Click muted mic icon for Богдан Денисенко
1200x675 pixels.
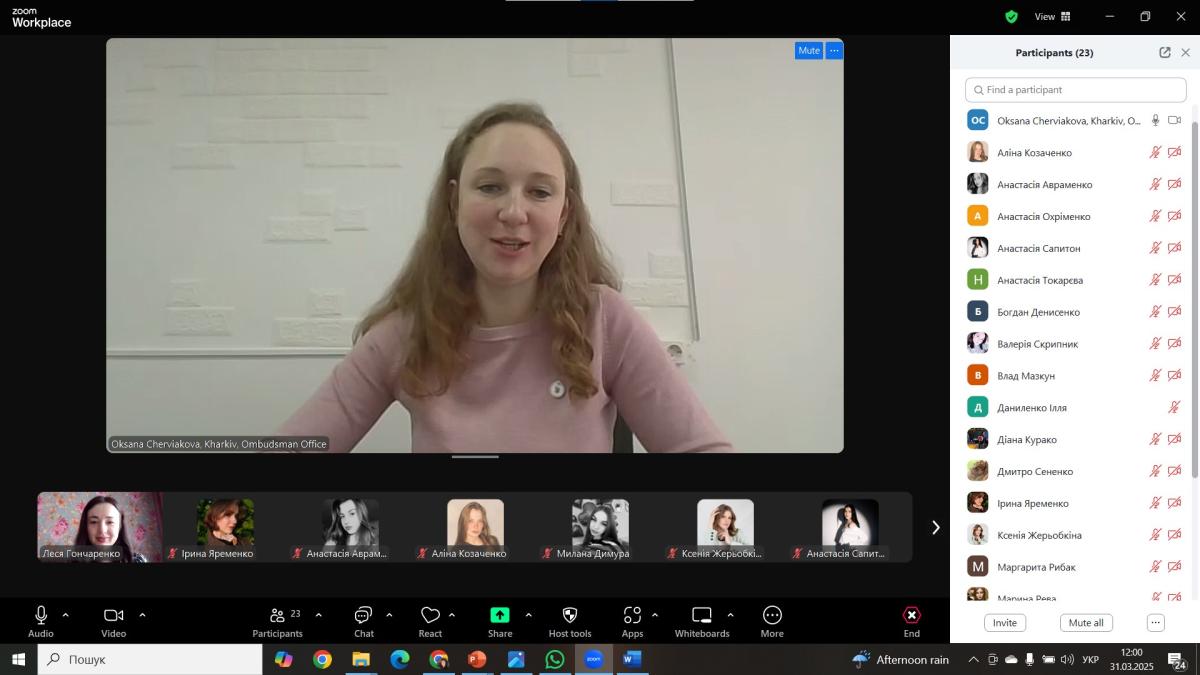[x=1155, y=312]
